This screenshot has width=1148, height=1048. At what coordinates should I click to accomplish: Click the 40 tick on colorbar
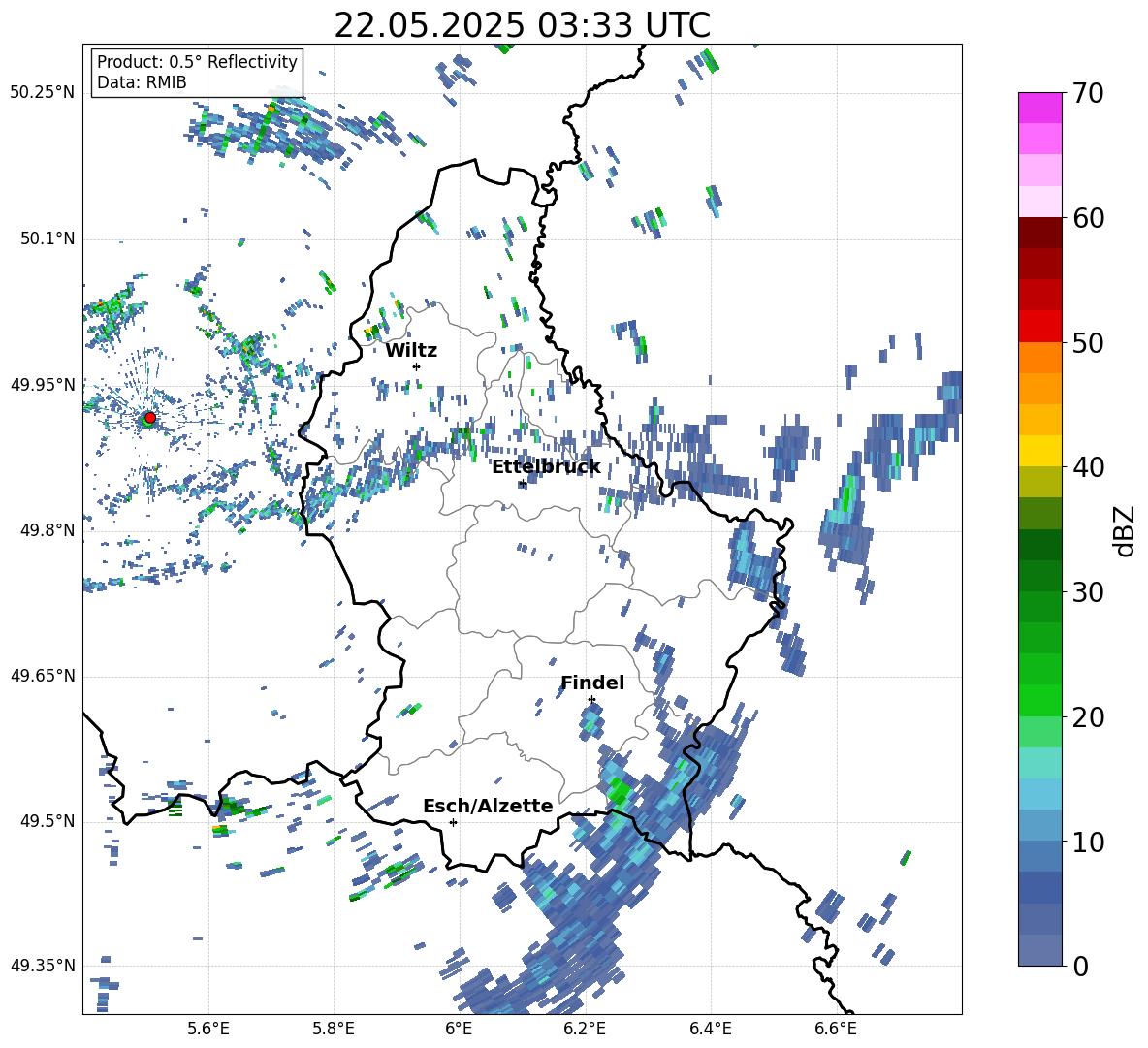click(1088, 467)
